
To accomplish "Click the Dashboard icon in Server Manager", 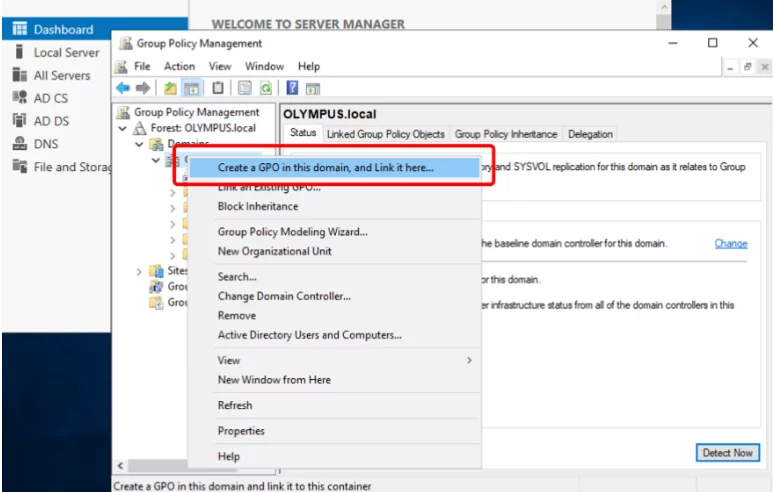I will (x=20, y=29).
